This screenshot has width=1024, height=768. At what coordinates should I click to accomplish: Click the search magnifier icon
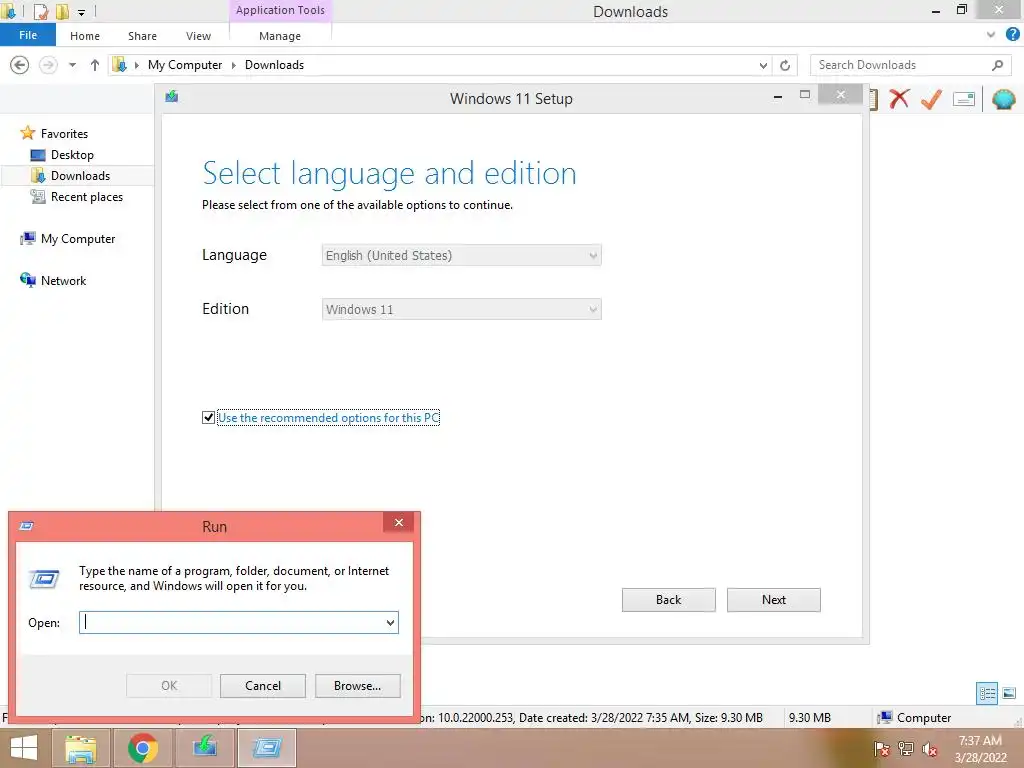[997, 65]
